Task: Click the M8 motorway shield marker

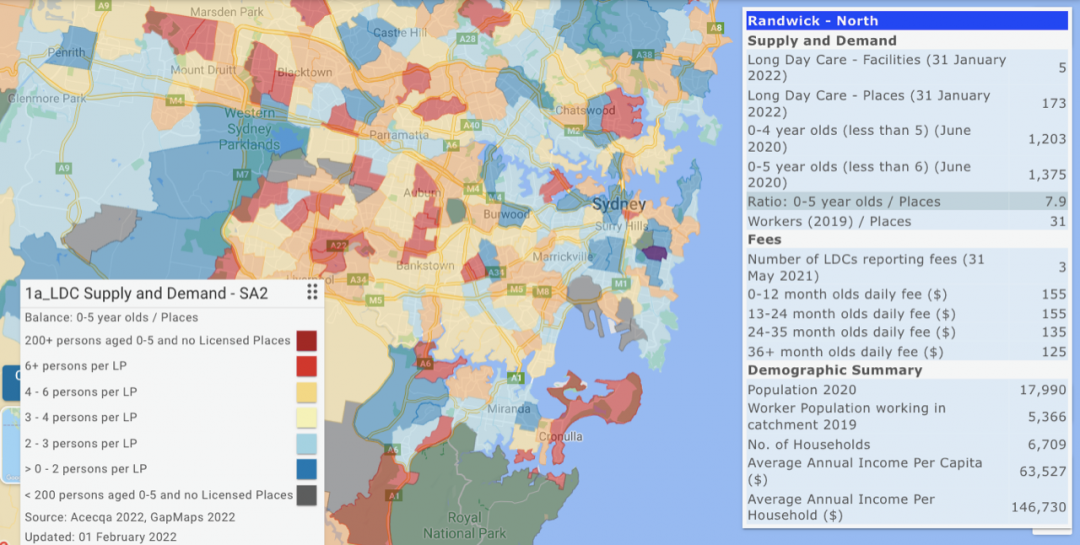Action: [x=516, y=289]
